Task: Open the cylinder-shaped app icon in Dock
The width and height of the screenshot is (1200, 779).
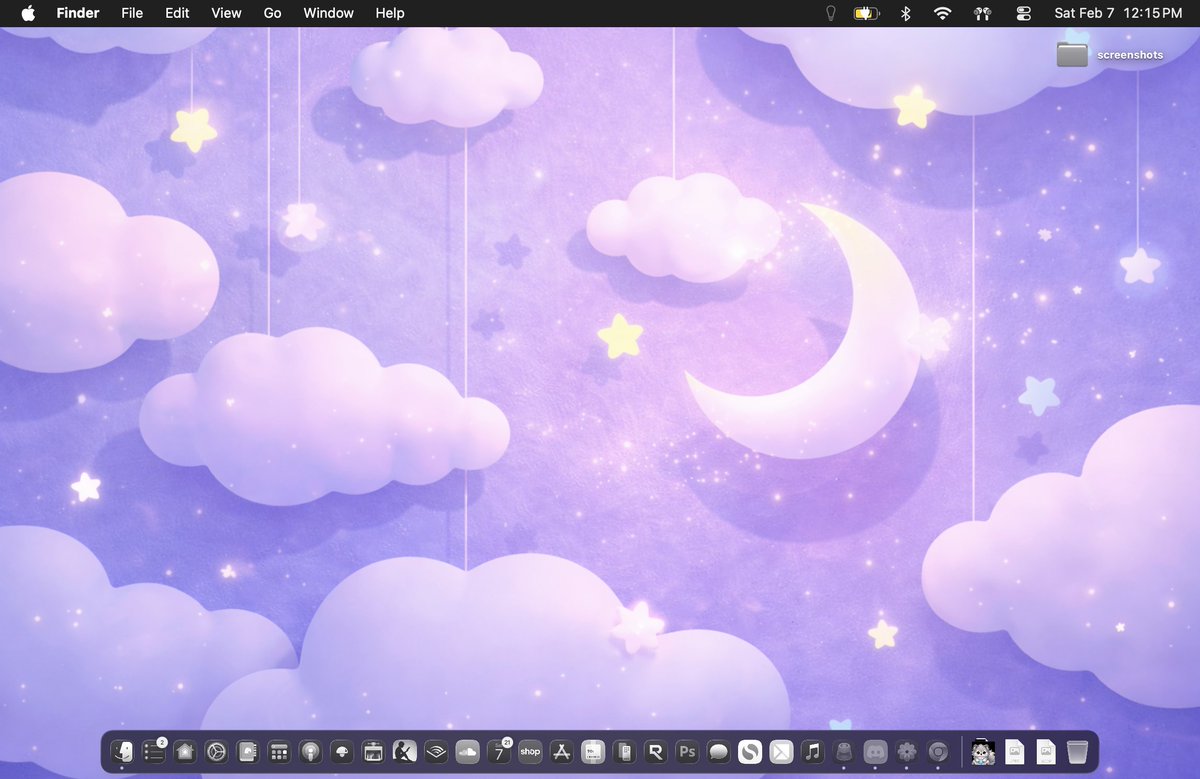Action: (844, 751)
